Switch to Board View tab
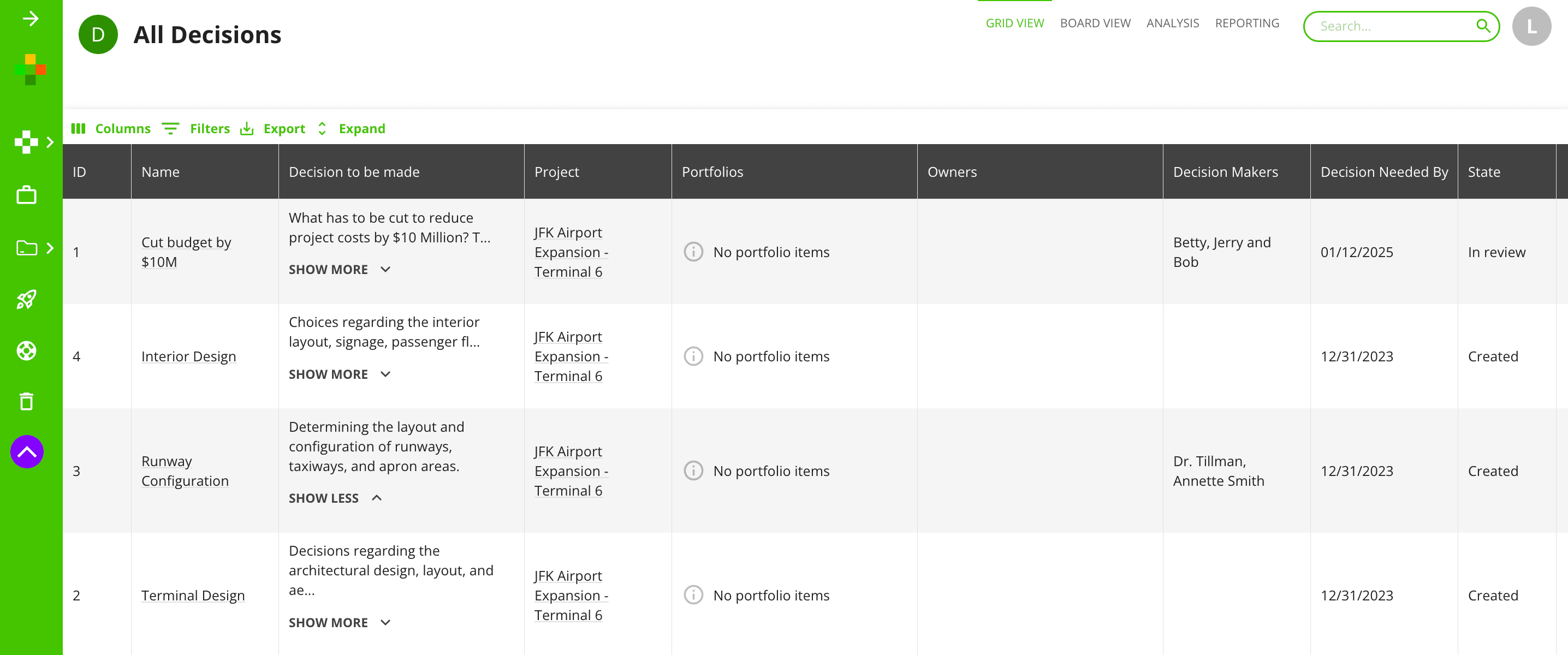The image size is (1568, 655). point(1093,22)
